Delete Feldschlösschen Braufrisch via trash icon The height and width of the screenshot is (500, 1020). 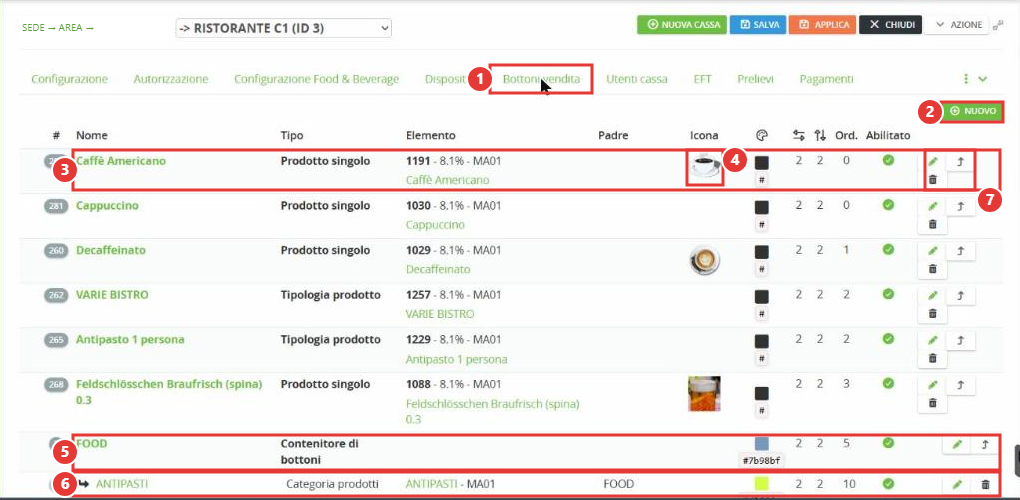pos(933,402)
